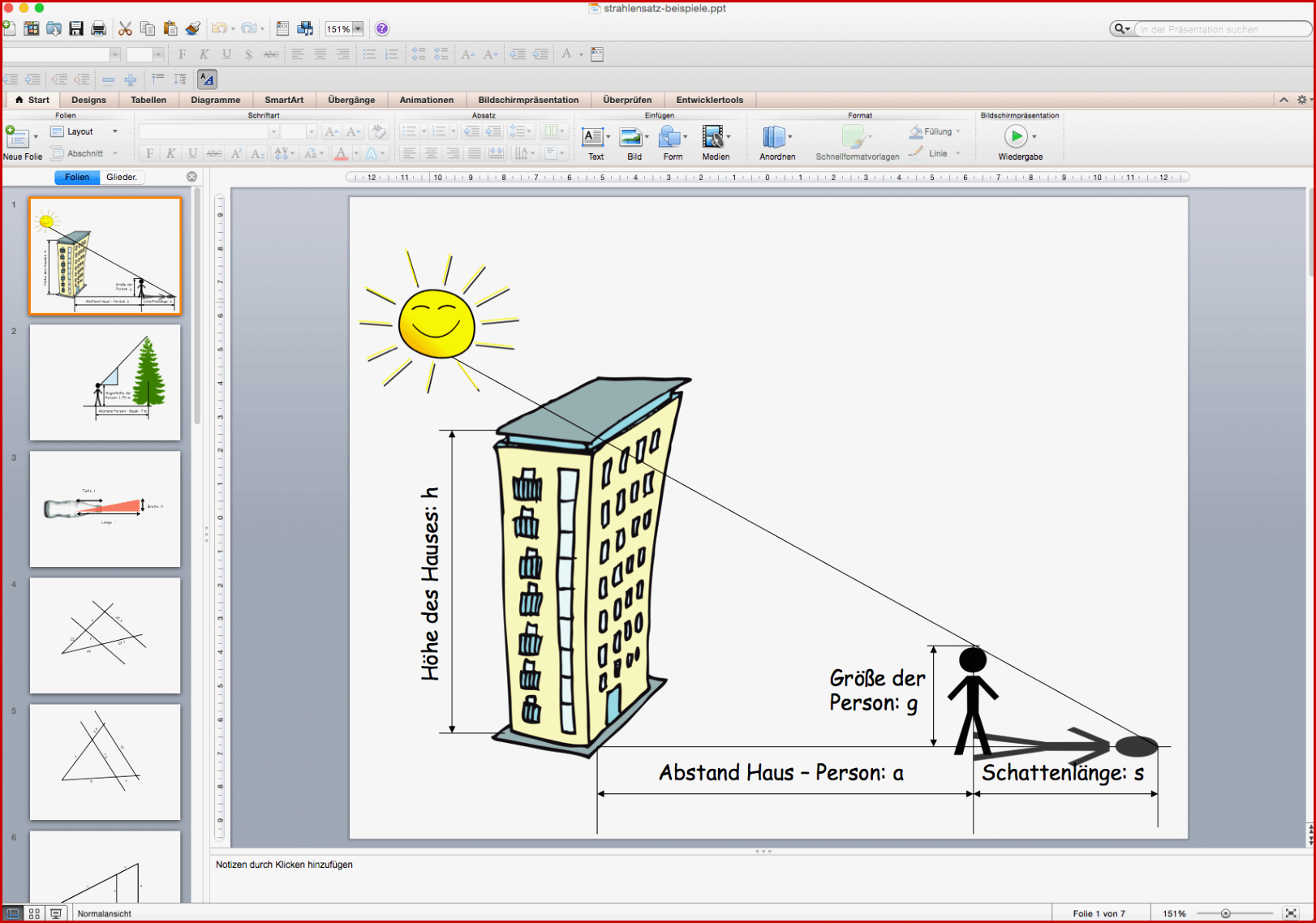Image resolution: width=1316 pixels, height=923 pixels.
Task: Toggle underline in ribbon Schriftart group
Action: tap(192, 153)
